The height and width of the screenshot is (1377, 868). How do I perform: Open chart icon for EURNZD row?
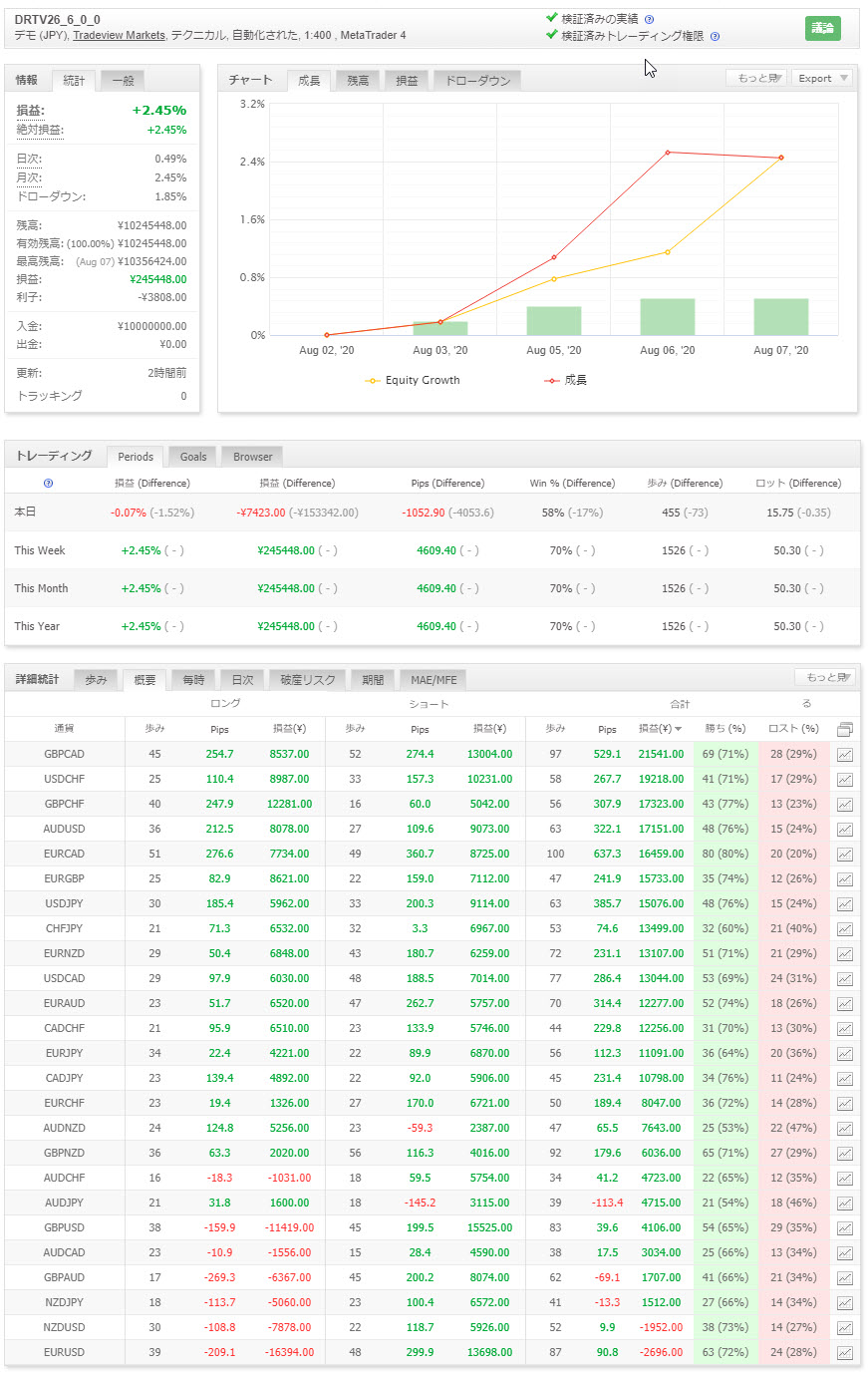point(845,954)
